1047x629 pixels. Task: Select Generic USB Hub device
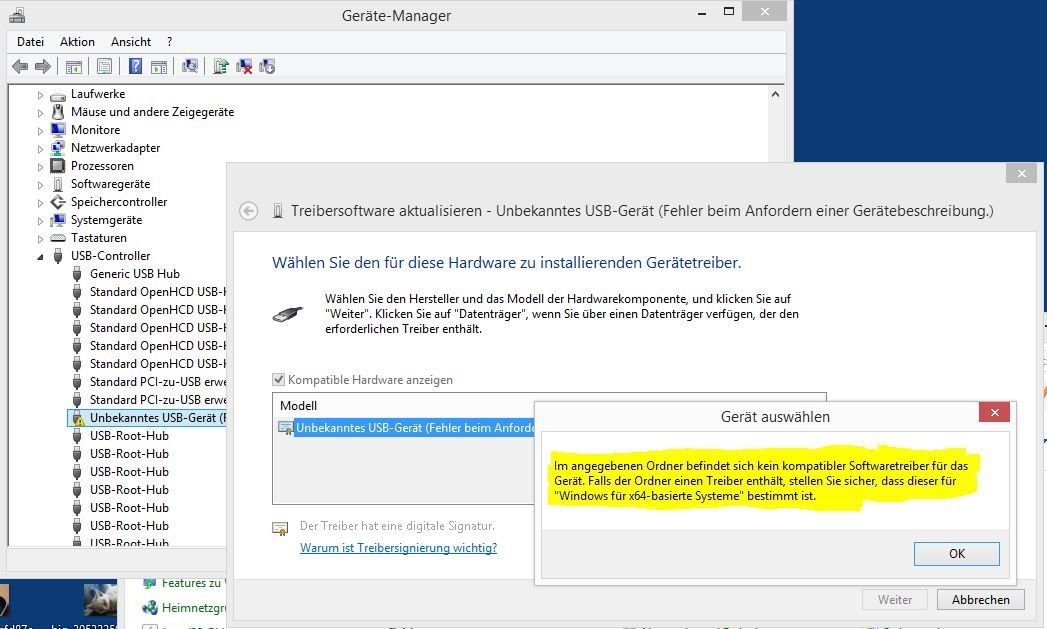134,274
